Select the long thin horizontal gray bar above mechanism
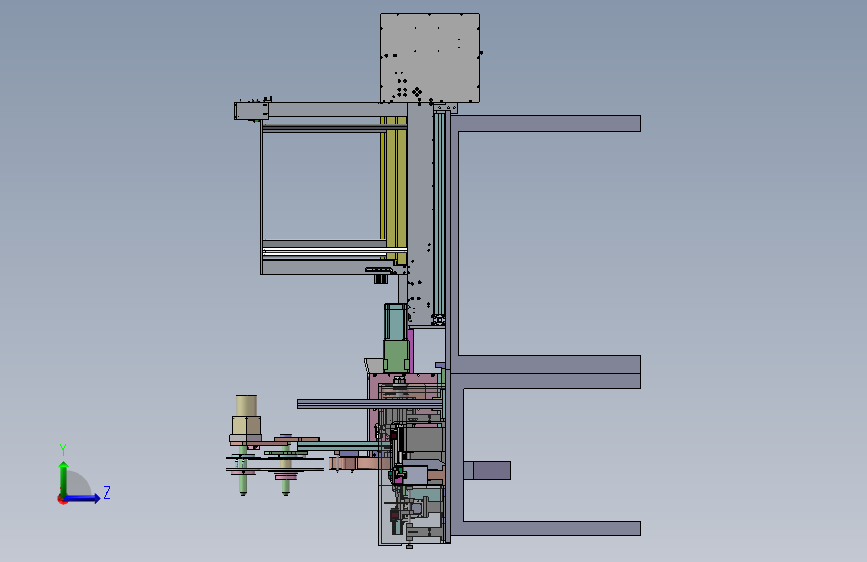This screenshot has width=867, height=562. click(x=369, y=404)
